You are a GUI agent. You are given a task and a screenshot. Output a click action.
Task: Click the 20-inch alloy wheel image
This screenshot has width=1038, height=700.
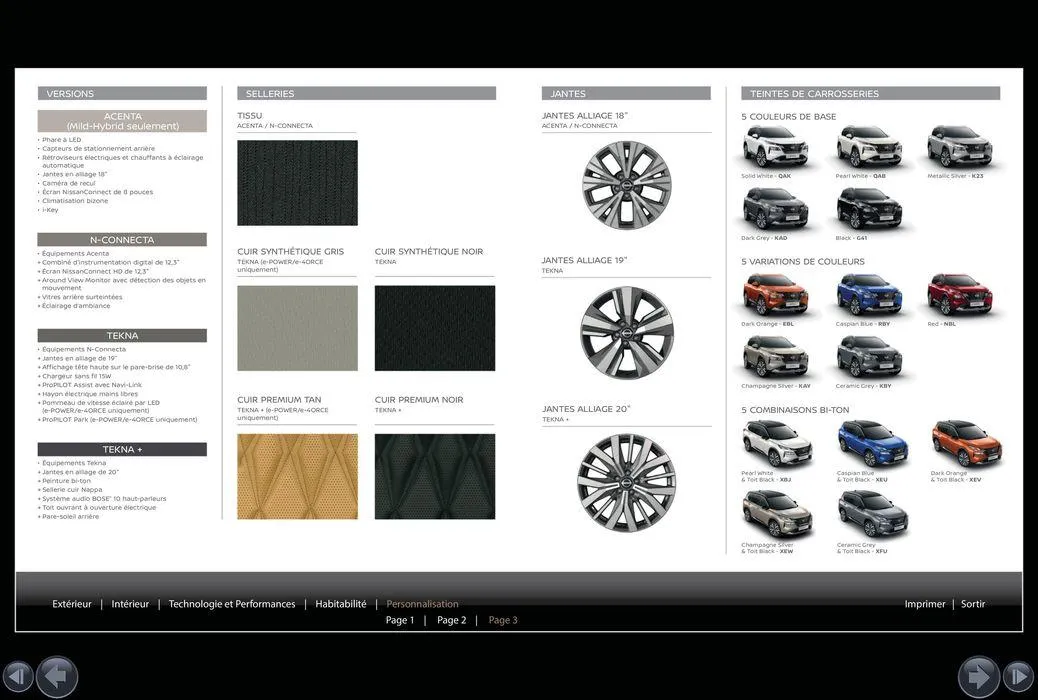point(627,482)
